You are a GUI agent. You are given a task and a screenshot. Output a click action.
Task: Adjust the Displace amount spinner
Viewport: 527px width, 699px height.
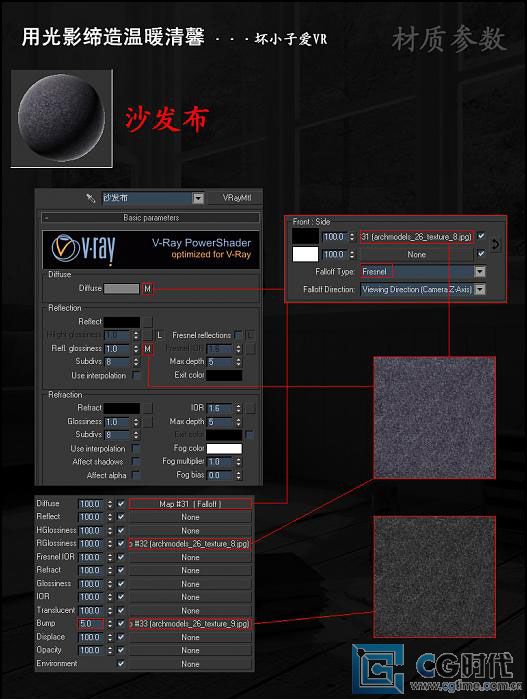[x=110, y=637]
